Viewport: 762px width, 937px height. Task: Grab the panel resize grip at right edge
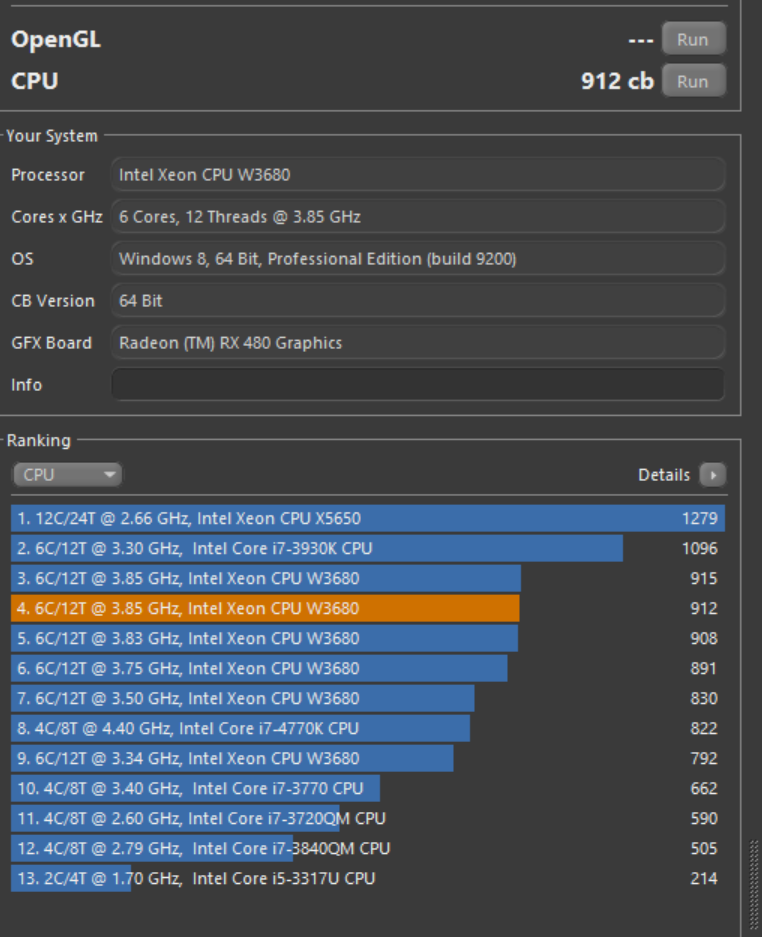[754, 887]
